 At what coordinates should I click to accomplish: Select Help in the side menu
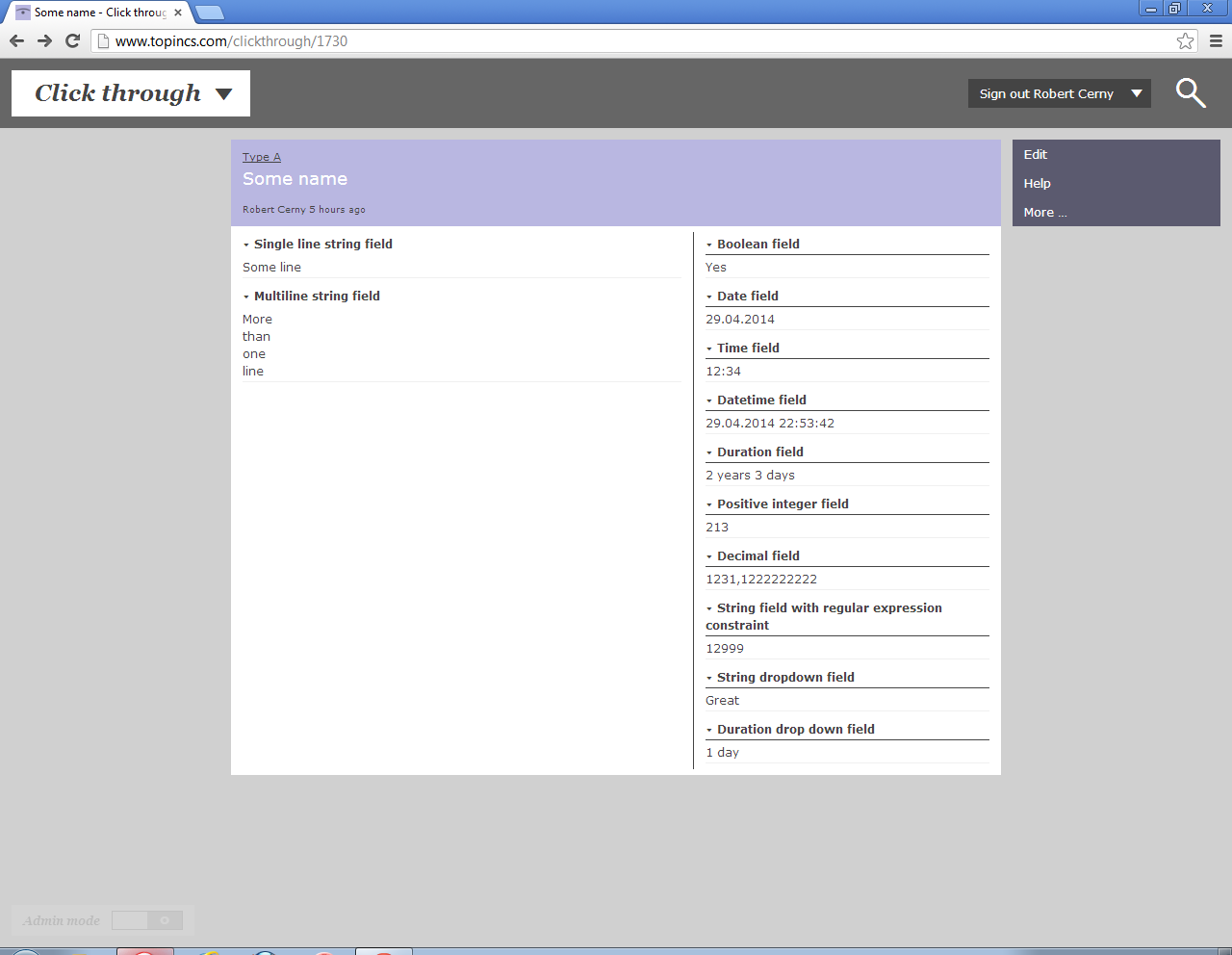1037,183
